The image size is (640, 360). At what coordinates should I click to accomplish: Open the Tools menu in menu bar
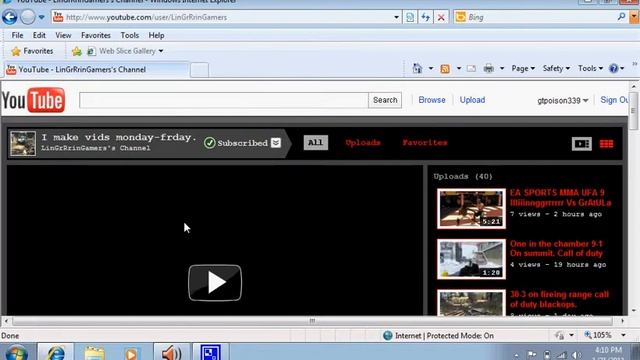point(130,36)
